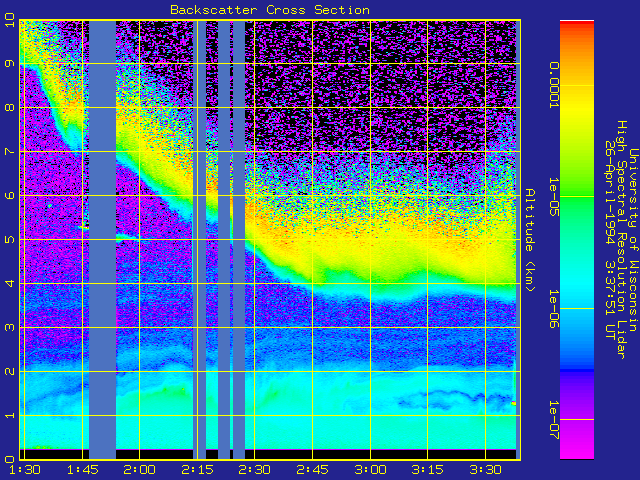640x480 pixels.
Task: Click altitude label 1 on left axis
Action: point(10,416)
